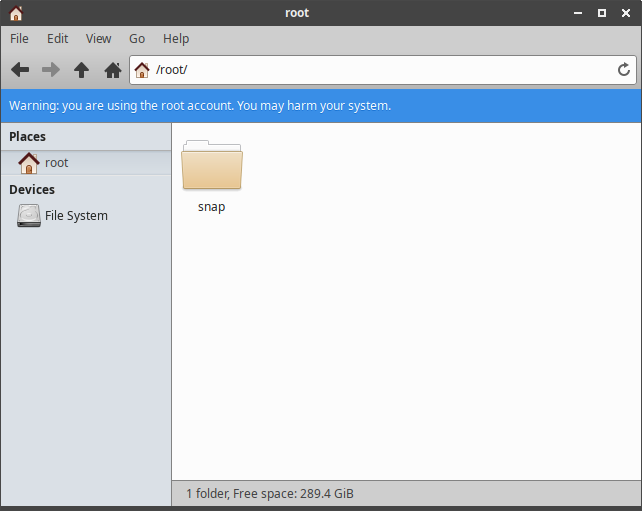Click the status bar free space text
The width and height of the screenshot is (642, 511).
270,493
